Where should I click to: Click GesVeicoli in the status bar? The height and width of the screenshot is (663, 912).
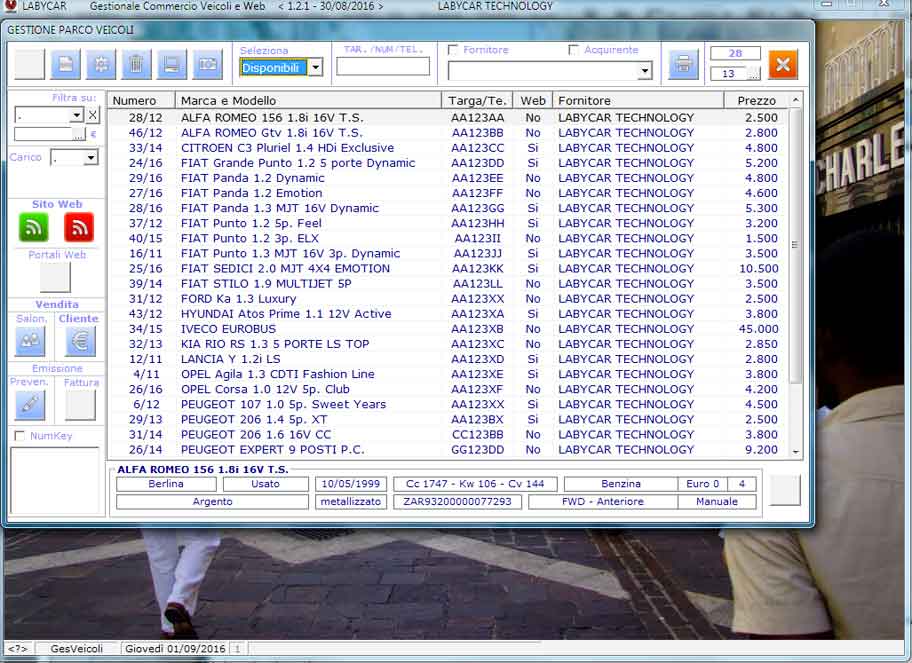click(x=77, y=648)
